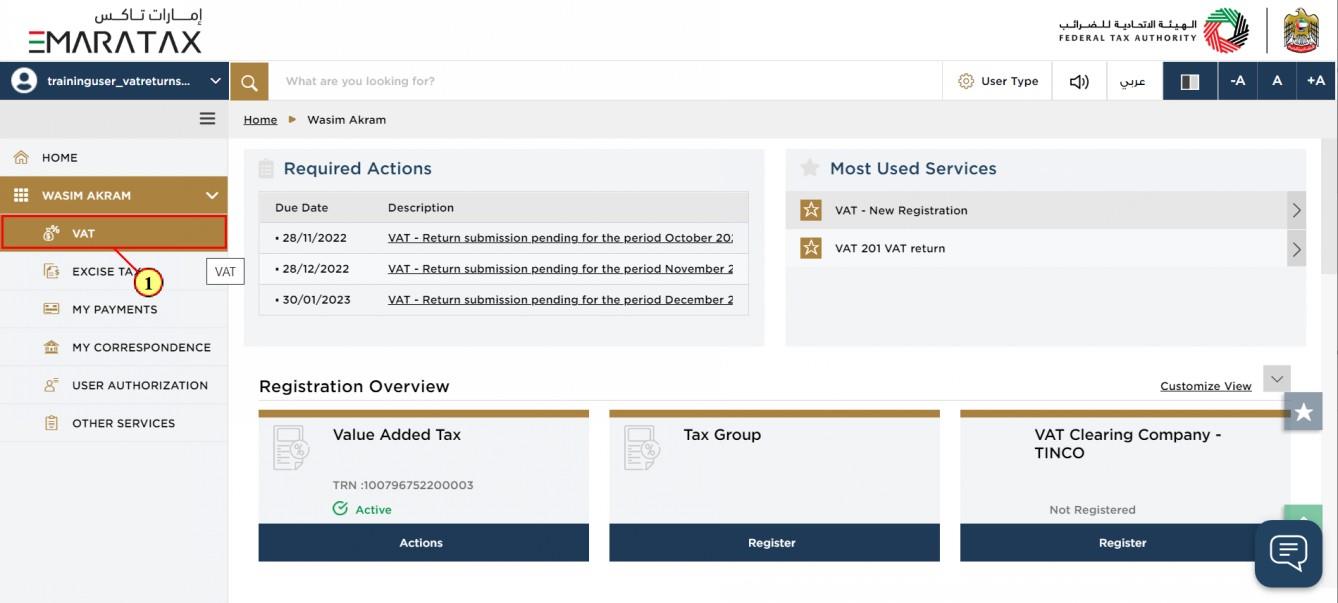Open MY PAYMENTS in the sidebar
This screenshot has height=603, width=1338.
pyautogui.click(x=114, y=309)
